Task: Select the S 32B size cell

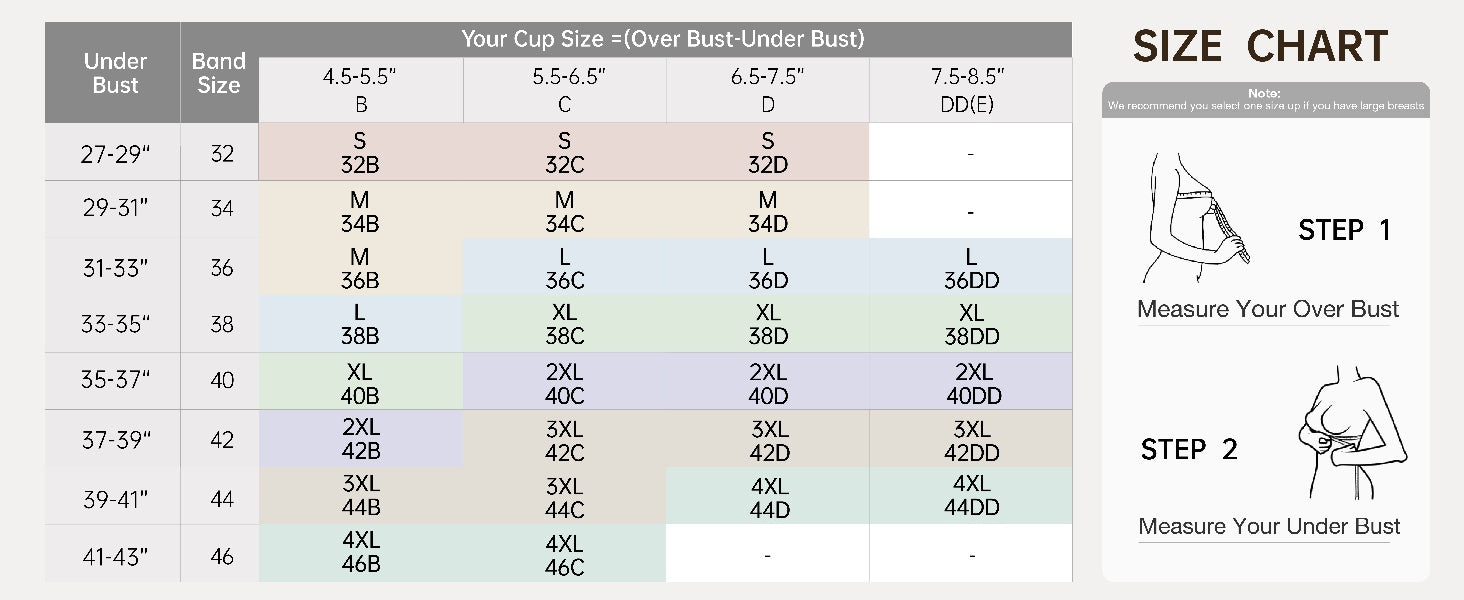Action: pos(361,152)
